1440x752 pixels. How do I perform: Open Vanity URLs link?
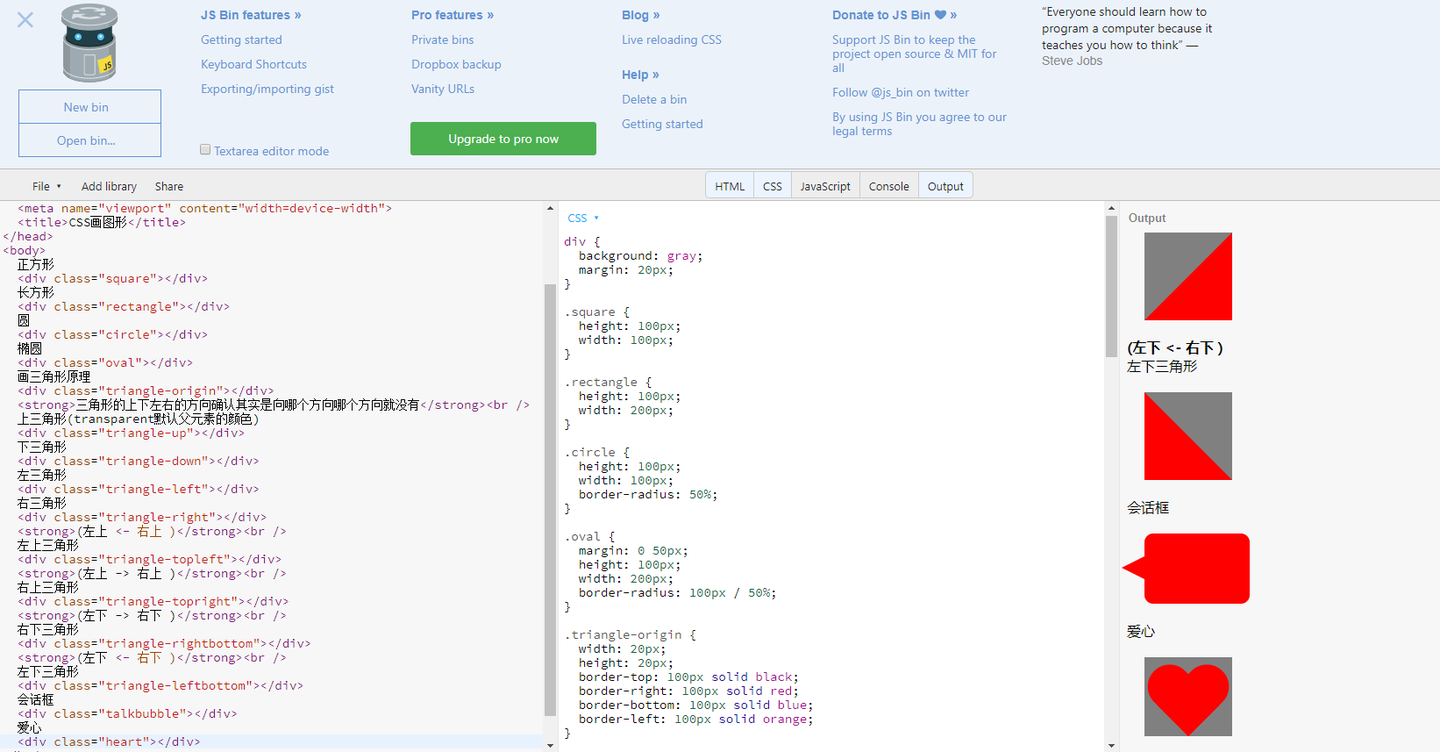443,89
